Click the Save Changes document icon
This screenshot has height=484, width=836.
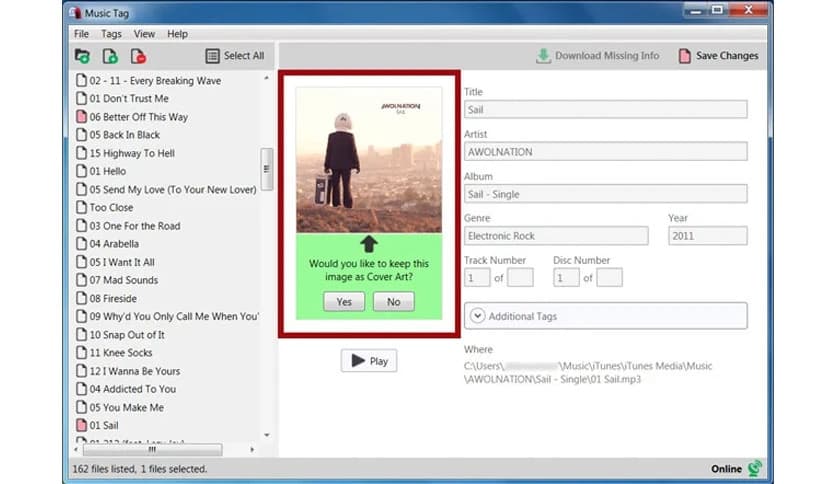pyautogui.click(x=685, y=55)
